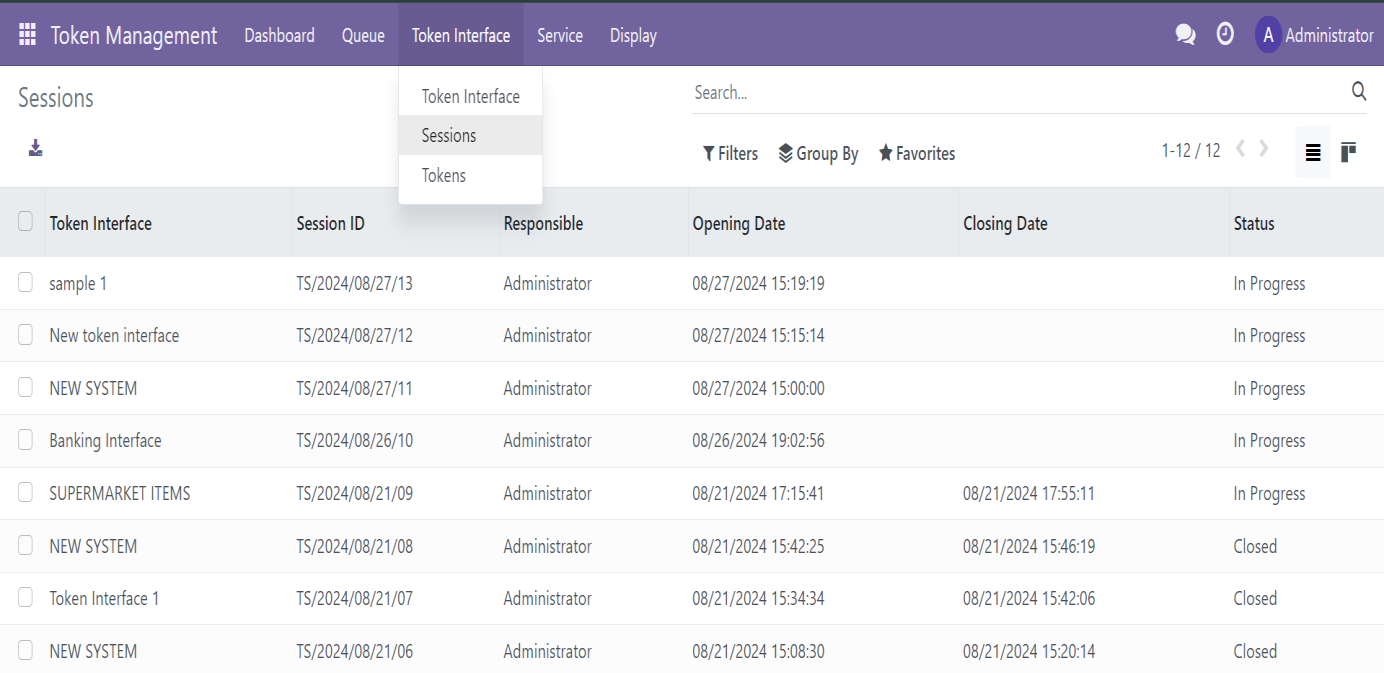Image resolution: width=1384 pixels, height=673 pixels.
Task: Click the search magnifier icon
Action: pos(1359,92)
